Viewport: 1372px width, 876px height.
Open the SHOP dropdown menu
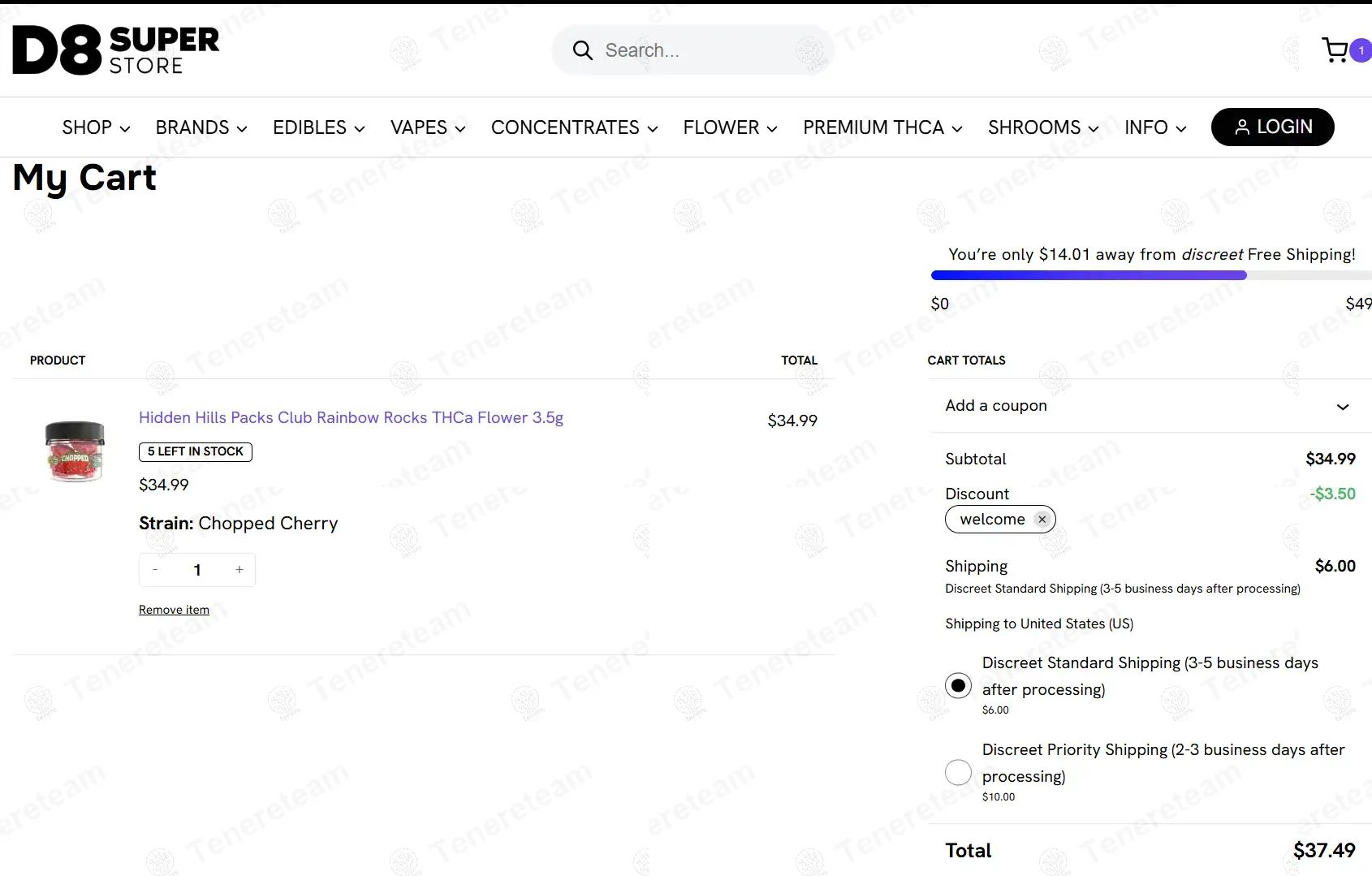(x=96, y=127)
